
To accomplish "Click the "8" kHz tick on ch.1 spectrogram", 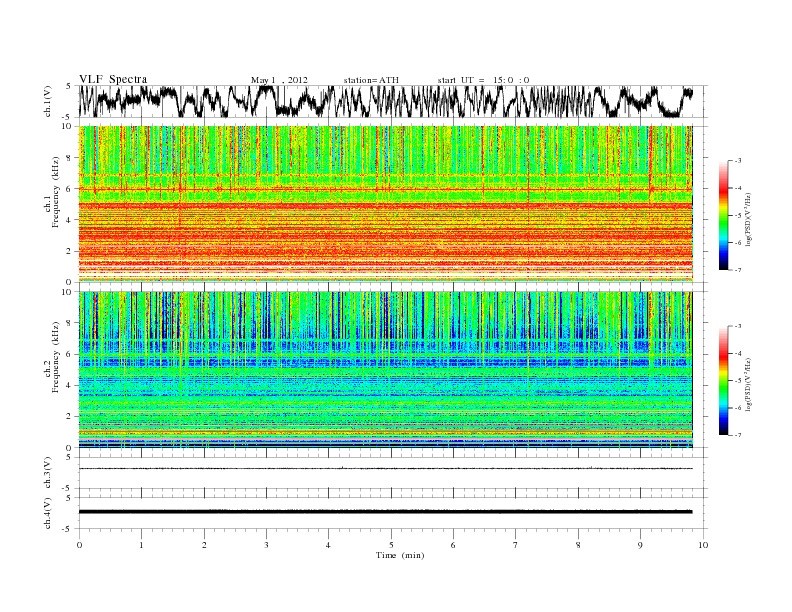I will (x=69, y=158).
